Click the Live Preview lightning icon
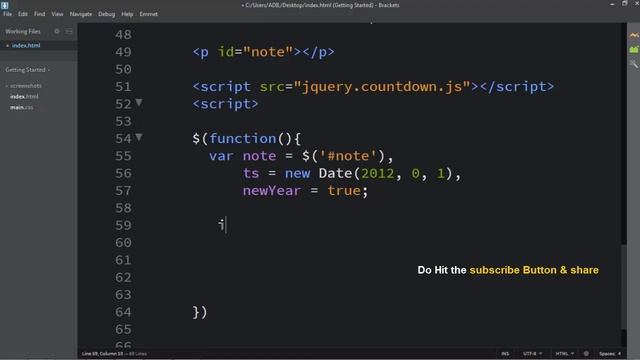Viewport: 640px width, 360px height. pyautogui.click(x=633, y=35)
